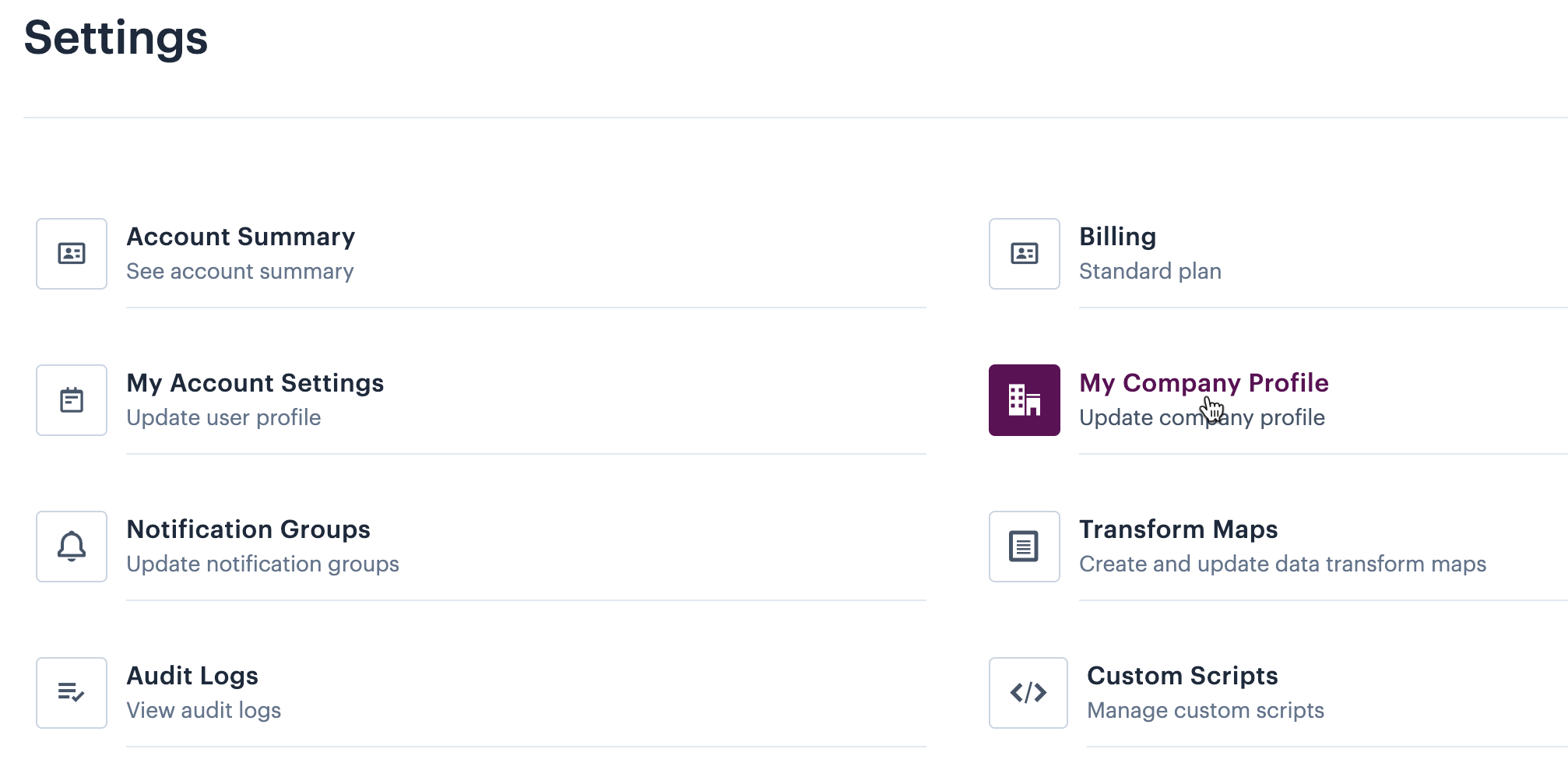Click the Billing card icon
1568x763 pixels.
click(x=1025, y=254)
